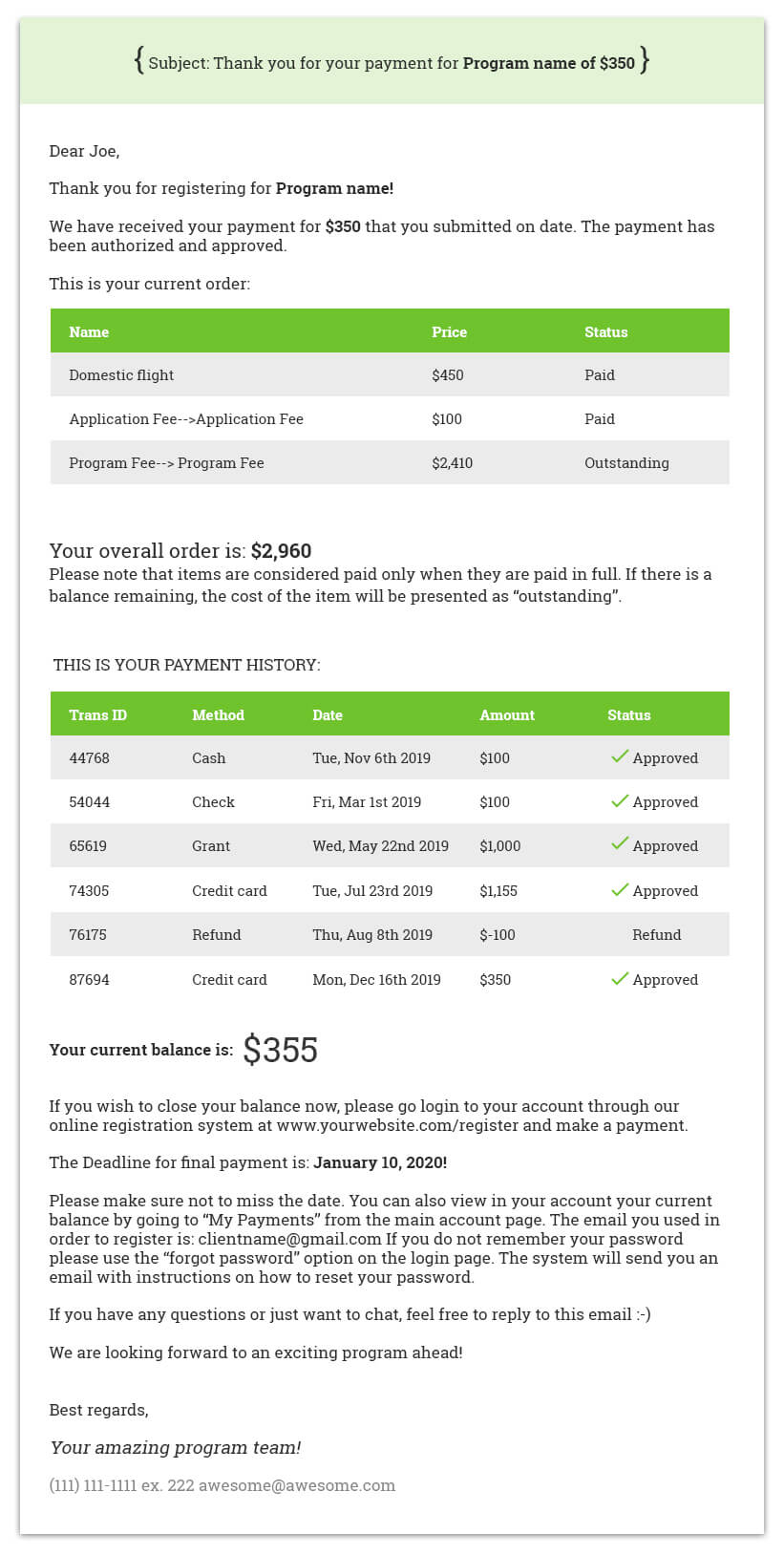Open the www.yourwebsite.com/register link
The height and width of the screenshot is (1555, 784).
click(397, 1125)
